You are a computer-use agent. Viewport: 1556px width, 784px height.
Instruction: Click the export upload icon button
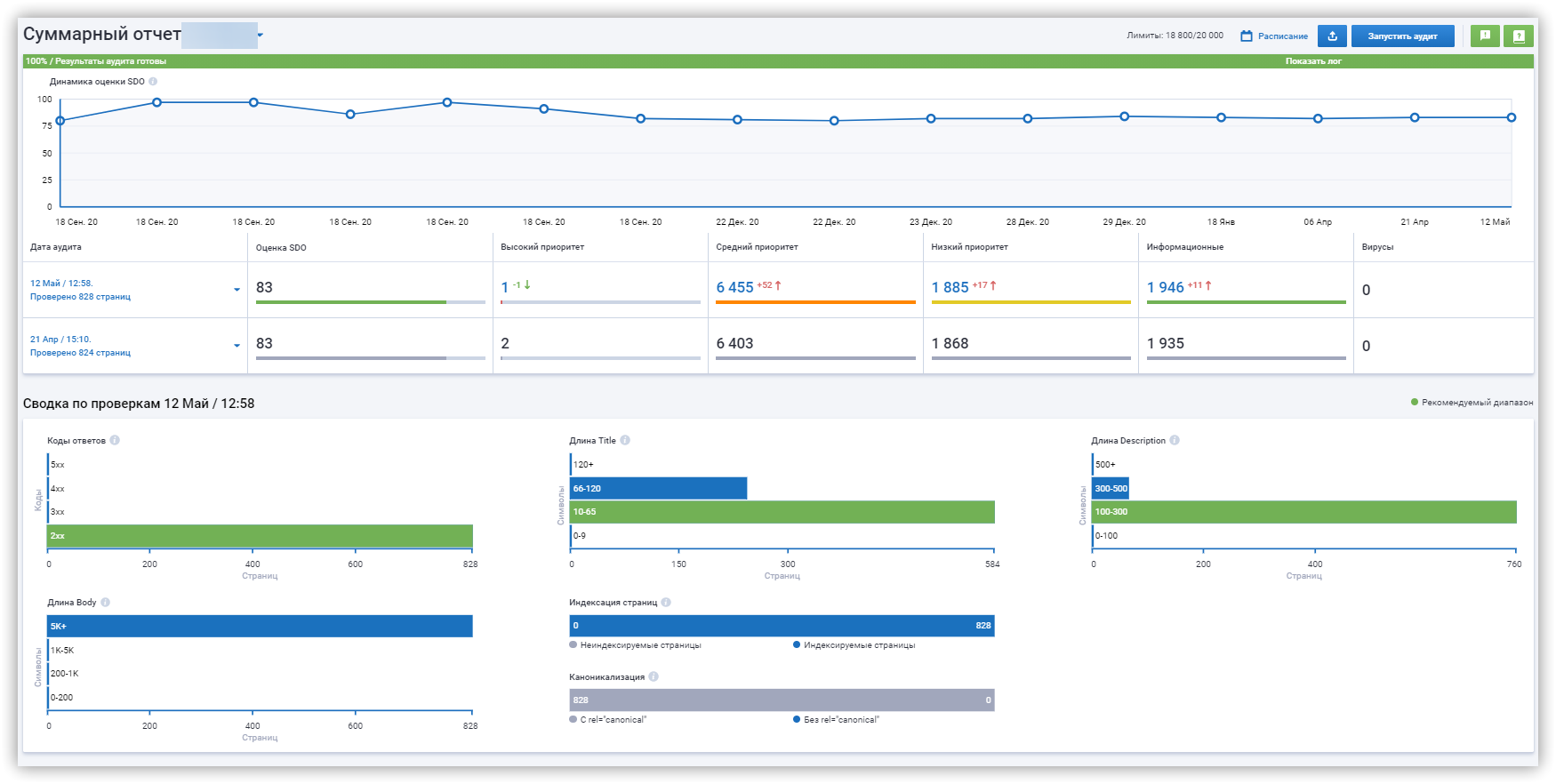coord(1332,36)
